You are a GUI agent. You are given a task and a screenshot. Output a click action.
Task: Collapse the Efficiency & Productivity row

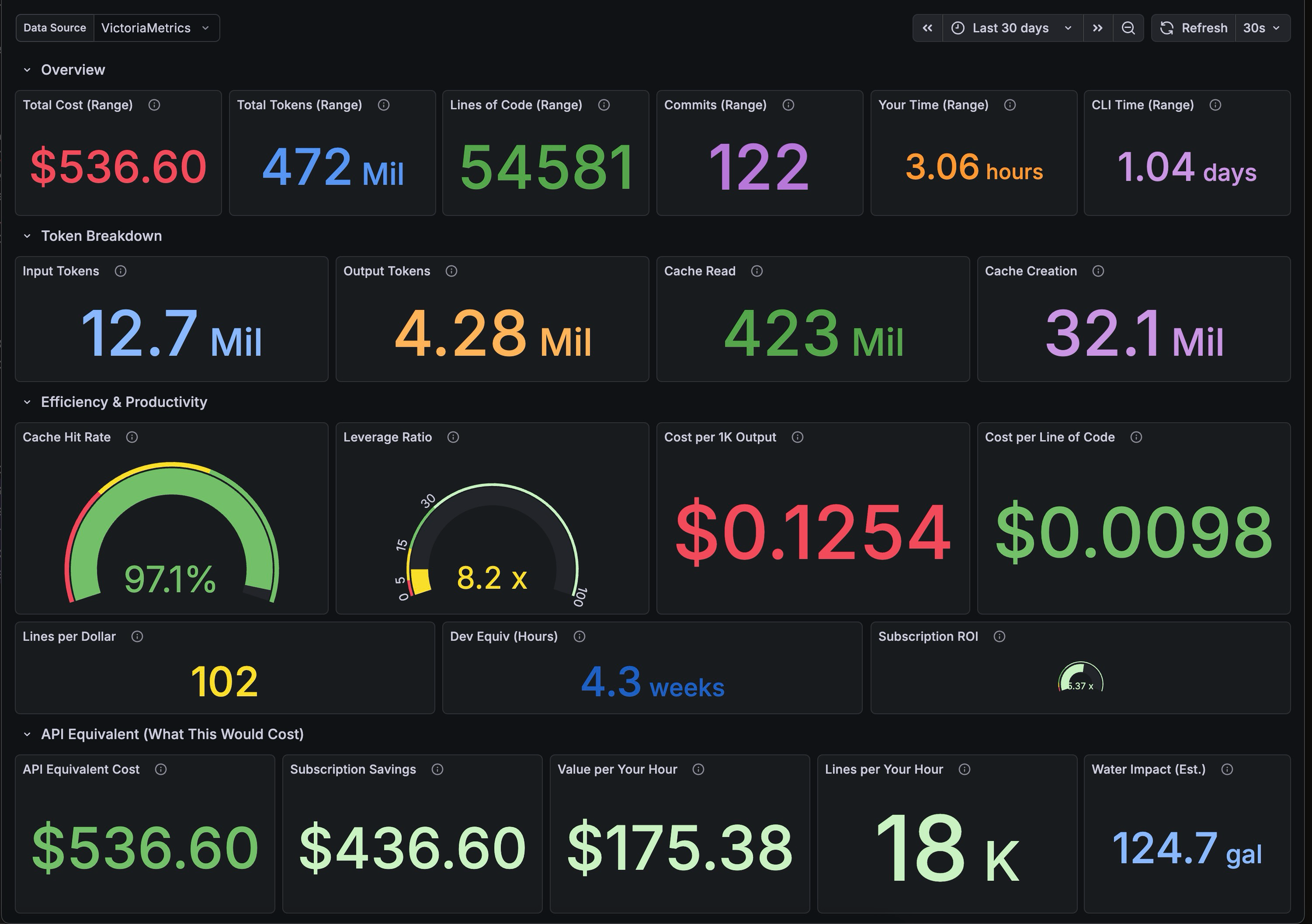pyautogui.click(x=27, y=403)
